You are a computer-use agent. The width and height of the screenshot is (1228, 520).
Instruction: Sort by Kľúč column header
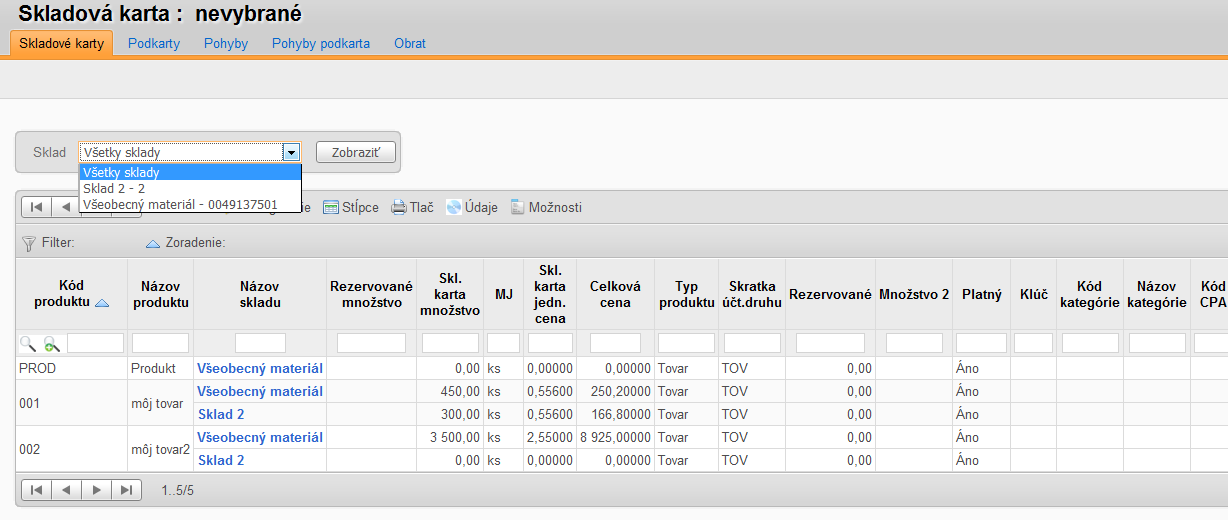click(x=1033, y=295)
